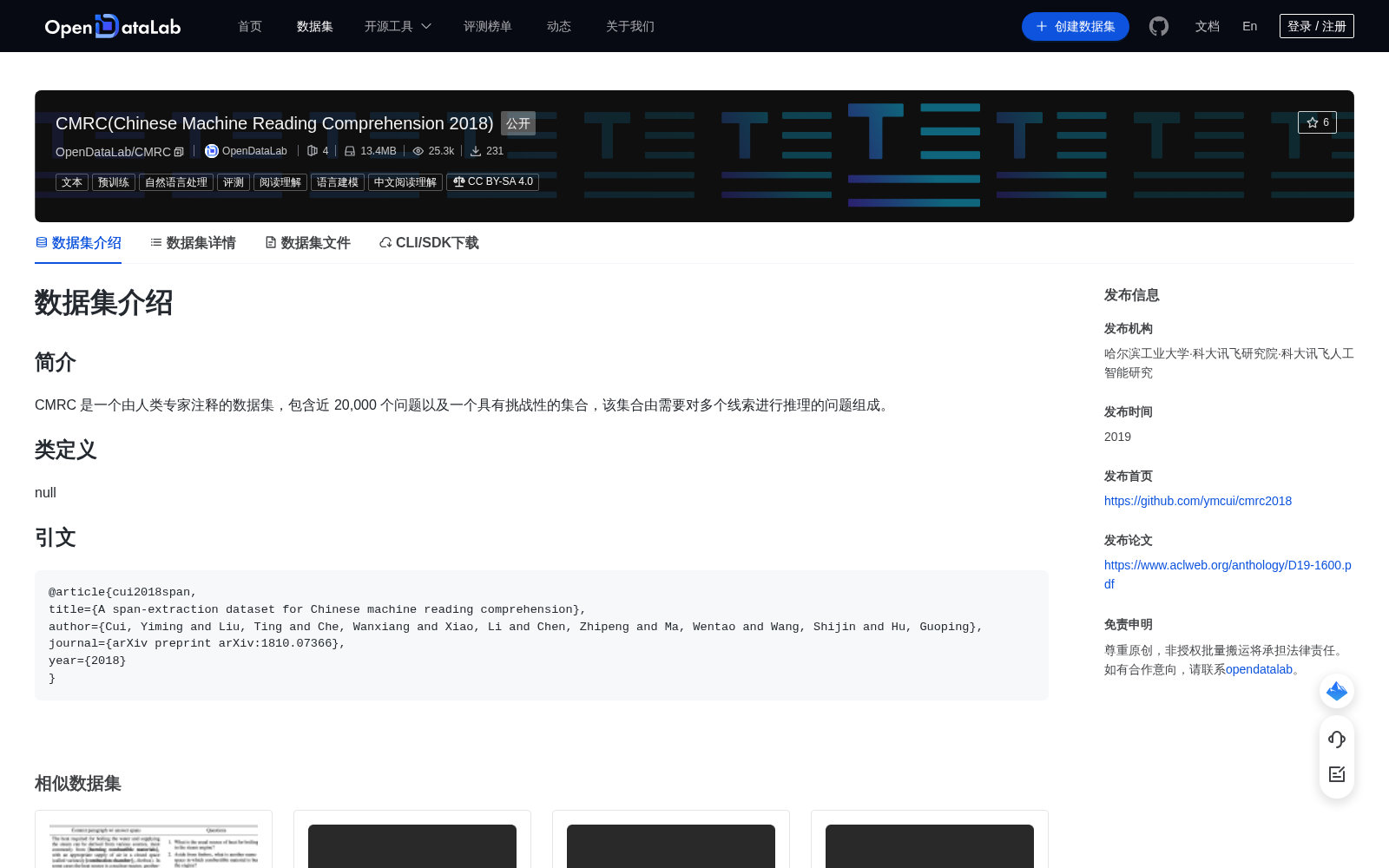Click the file count icon showing 4
This screenshot has width=1389, height=868.
coord(313,151)
